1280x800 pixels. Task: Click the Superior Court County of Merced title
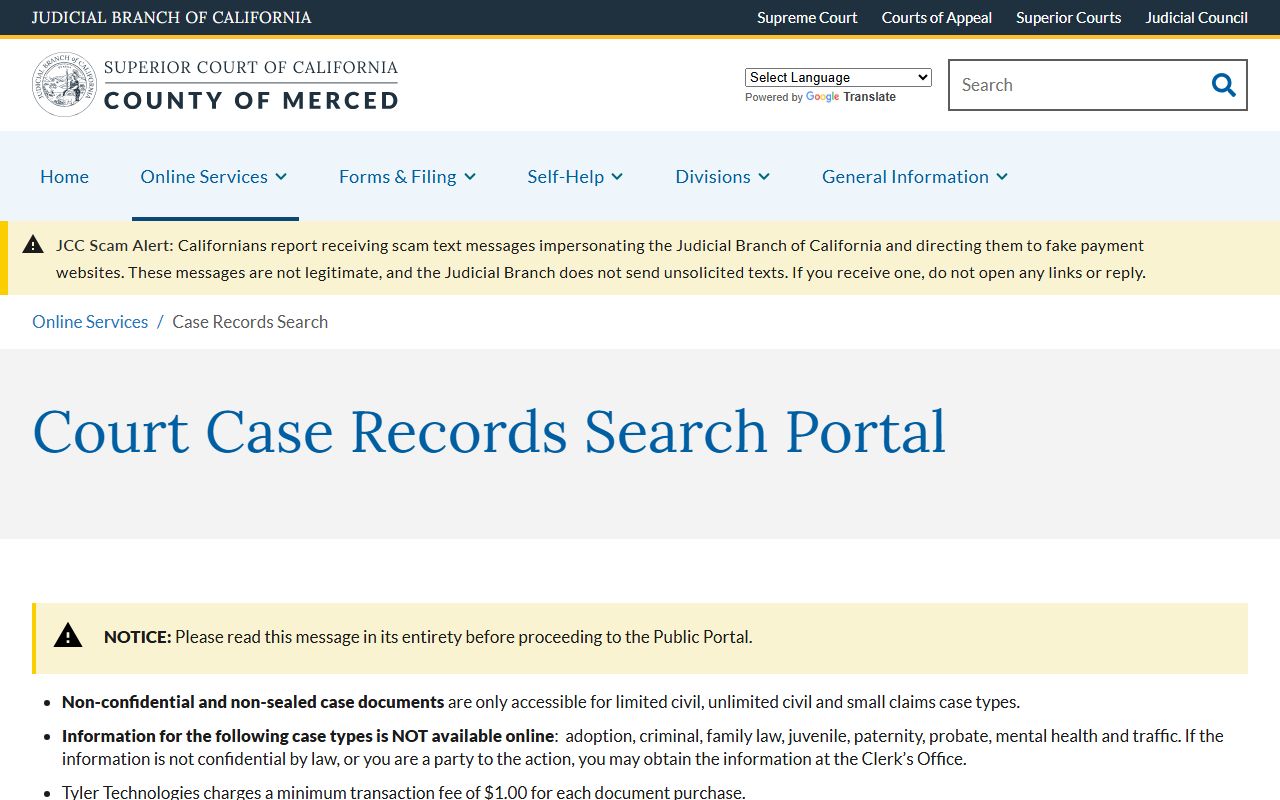point(251,85)
